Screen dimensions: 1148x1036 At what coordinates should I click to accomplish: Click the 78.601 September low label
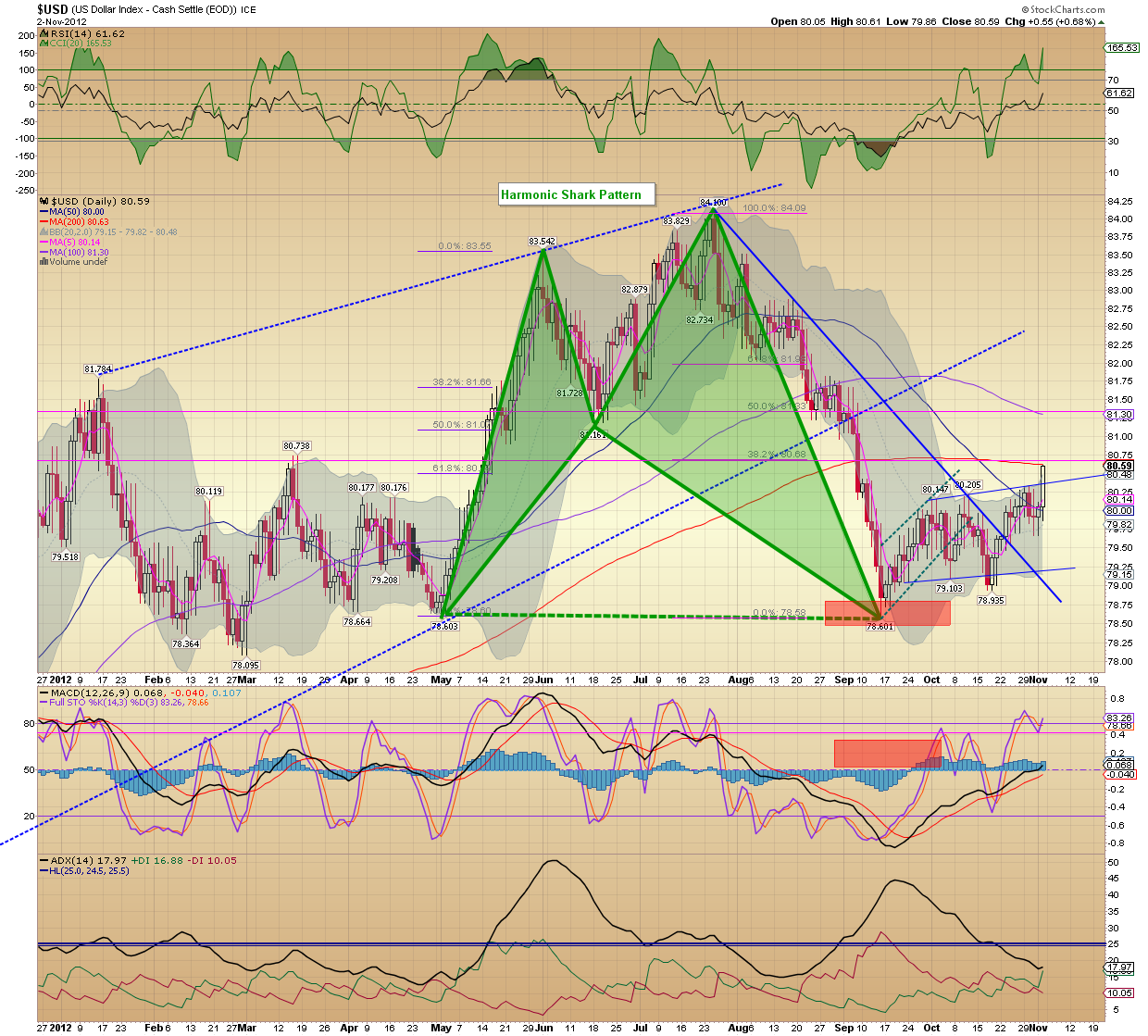click(880, 627)
